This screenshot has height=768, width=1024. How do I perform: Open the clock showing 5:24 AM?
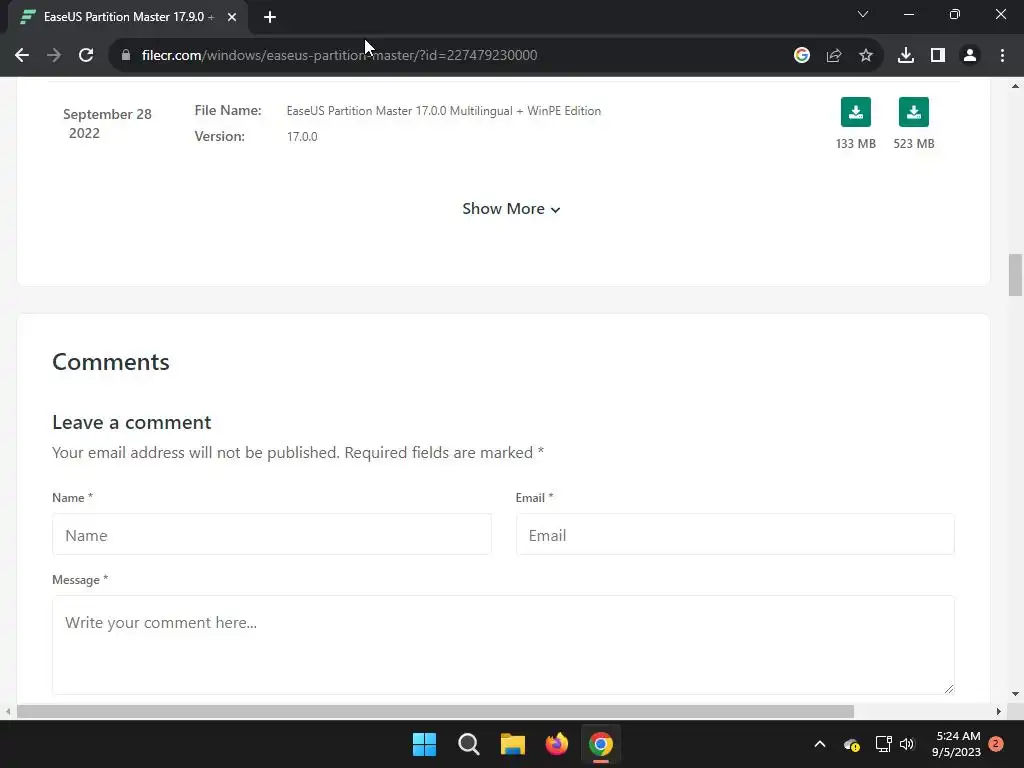coord(957,744)
